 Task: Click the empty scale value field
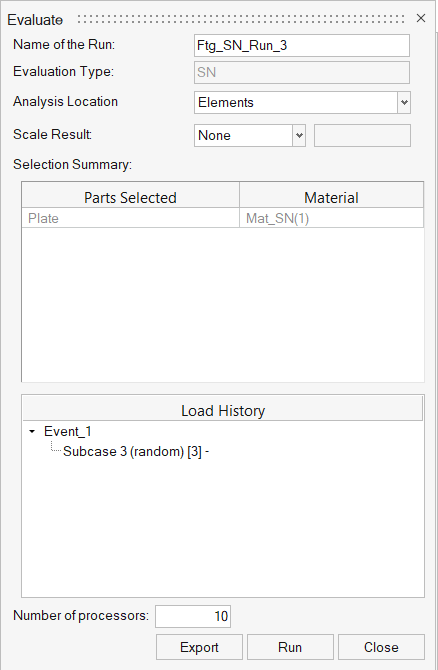(362, 135)
